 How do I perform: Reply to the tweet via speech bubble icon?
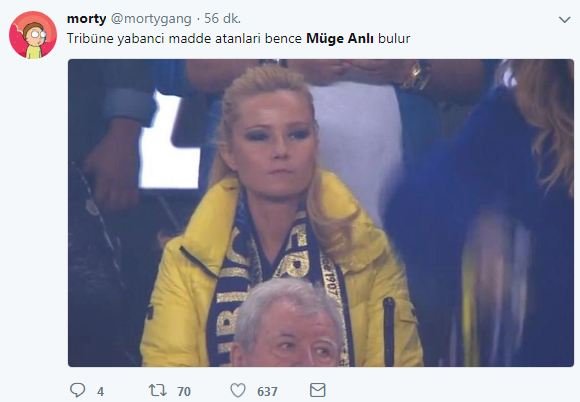pyautogui.click(x=78, y=390)
